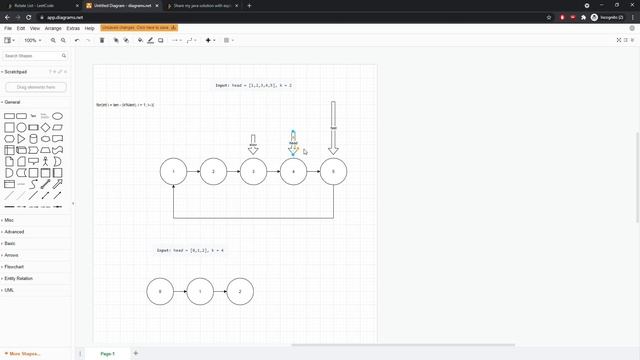This screenshot has height=360, width=640.
Task: Open the table dropdown in toolbar
Action: (229, 40)
